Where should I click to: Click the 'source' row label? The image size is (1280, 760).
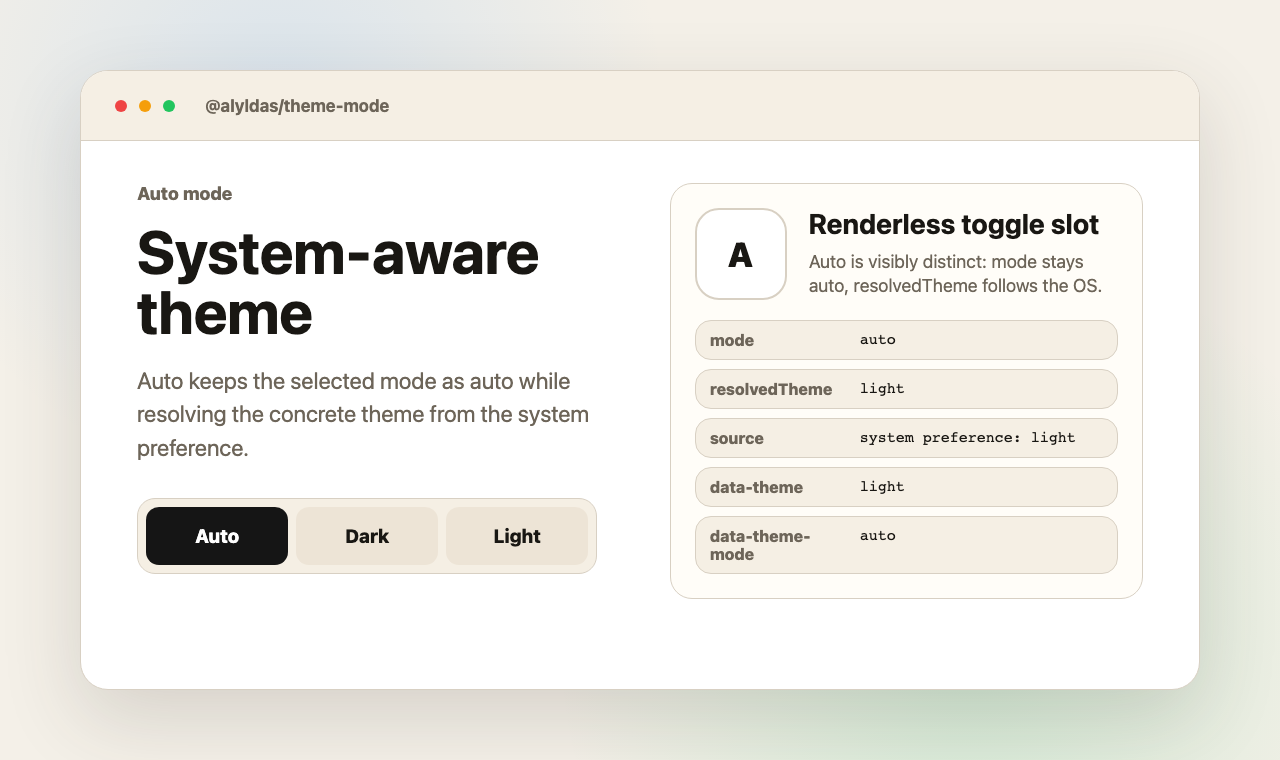(737, 438)
